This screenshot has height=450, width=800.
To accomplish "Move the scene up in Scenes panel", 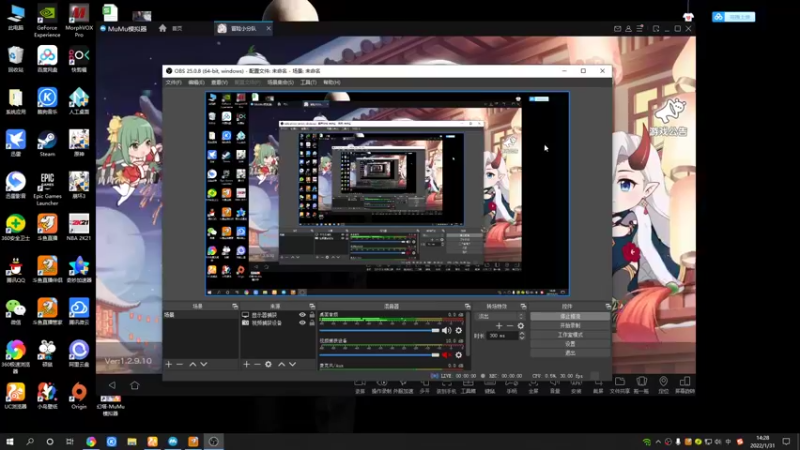I will 192,364.
